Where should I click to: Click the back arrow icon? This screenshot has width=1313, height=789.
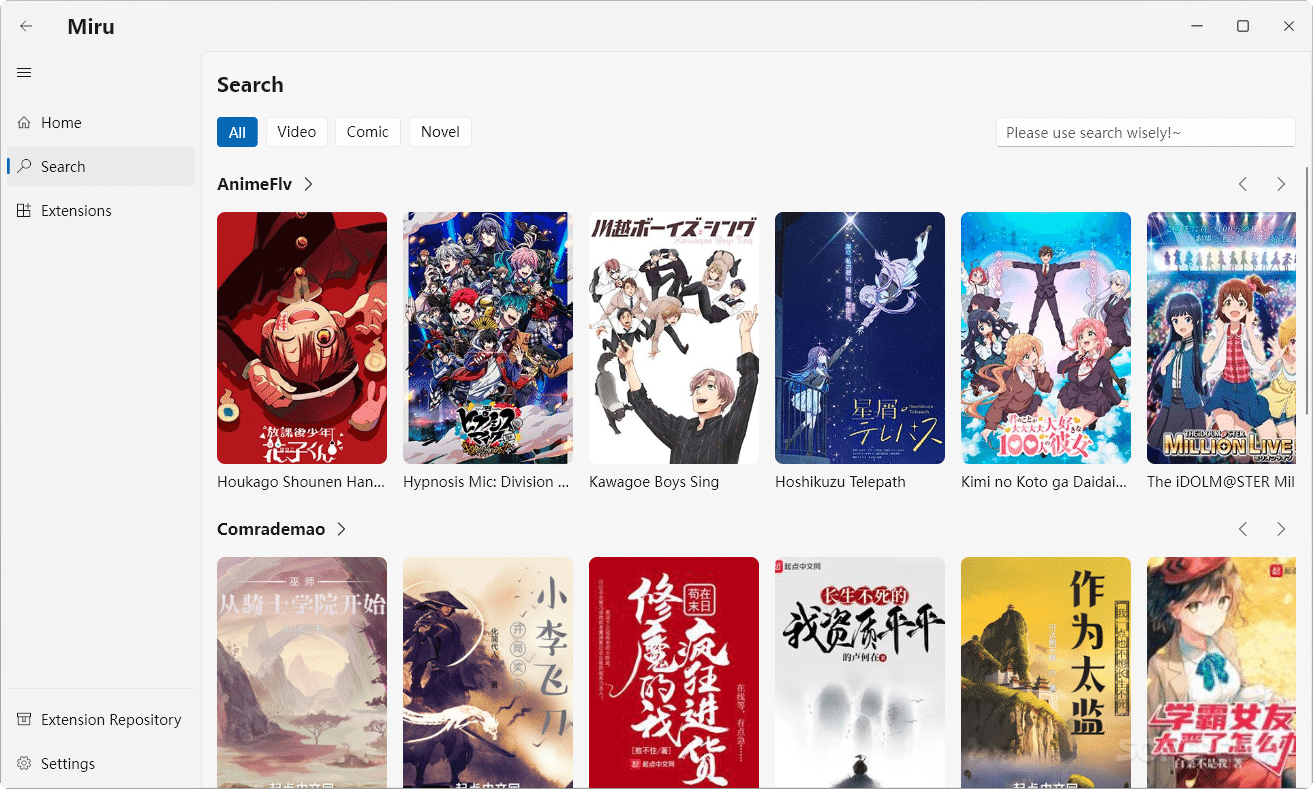coord(26,26)
